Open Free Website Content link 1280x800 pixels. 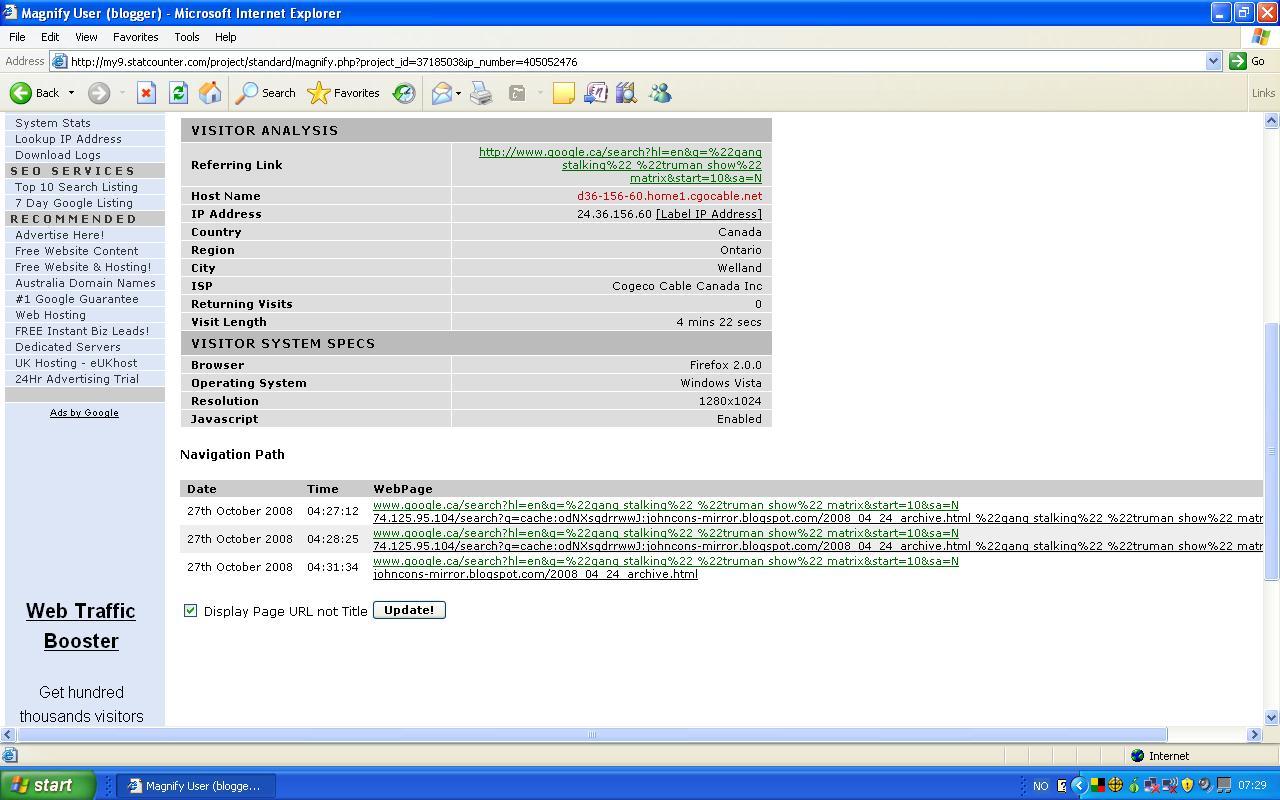(x=76, y=251)
